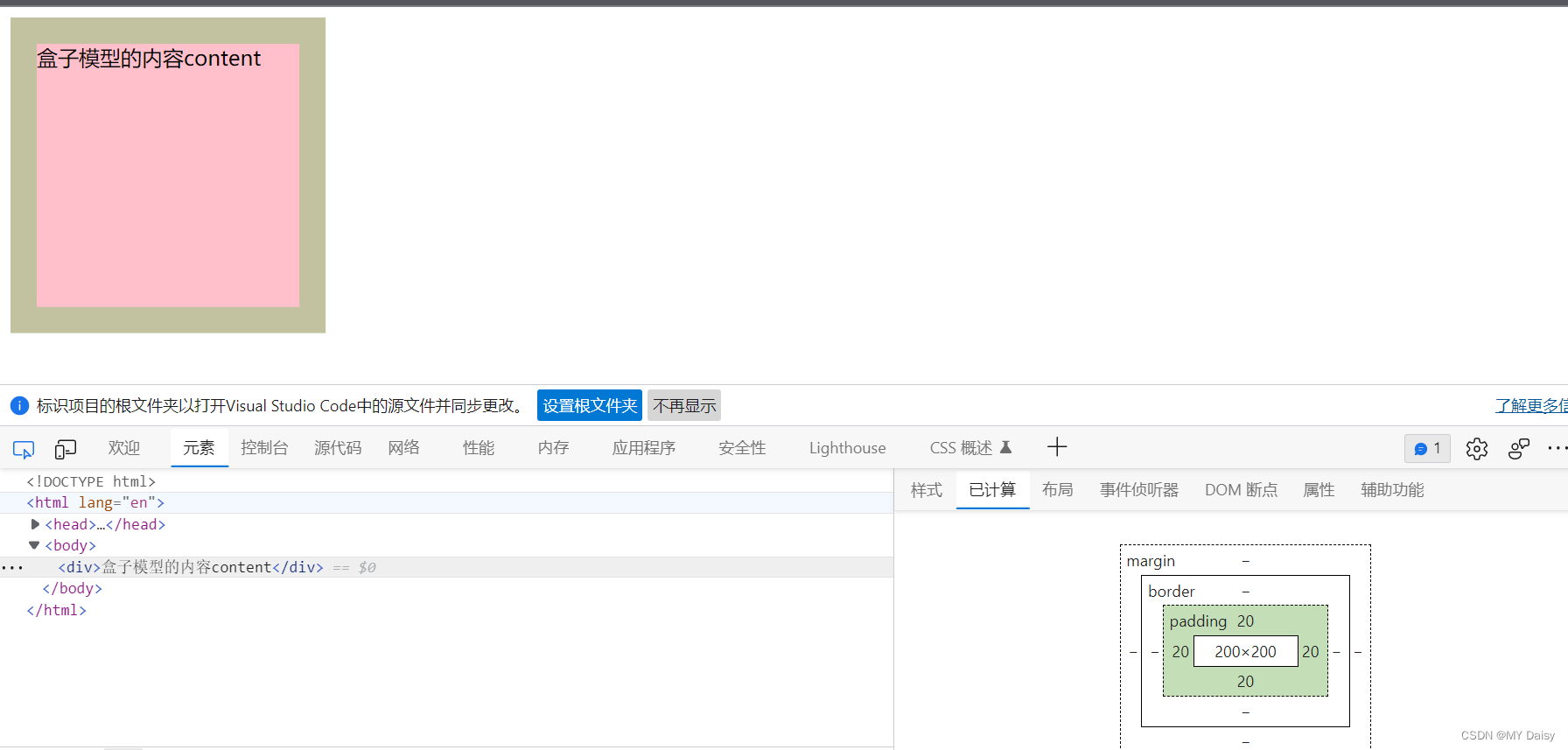Open the feedback people icon
The image size is (1568, 750).
point(1519,449)
